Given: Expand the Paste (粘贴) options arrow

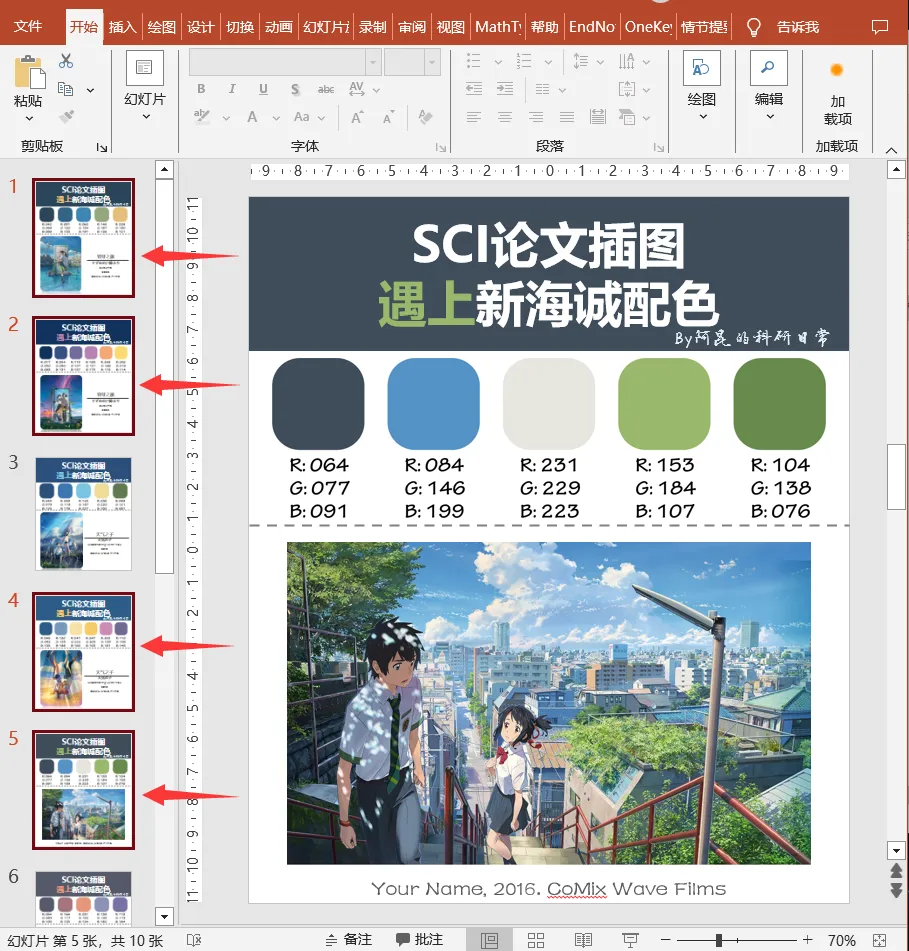Looking at the screenshot, I should click(29, 118).
